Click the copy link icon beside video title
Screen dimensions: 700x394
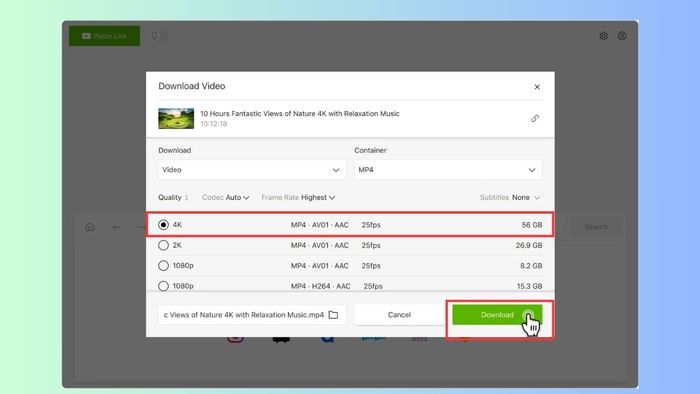tap(535, 118)
